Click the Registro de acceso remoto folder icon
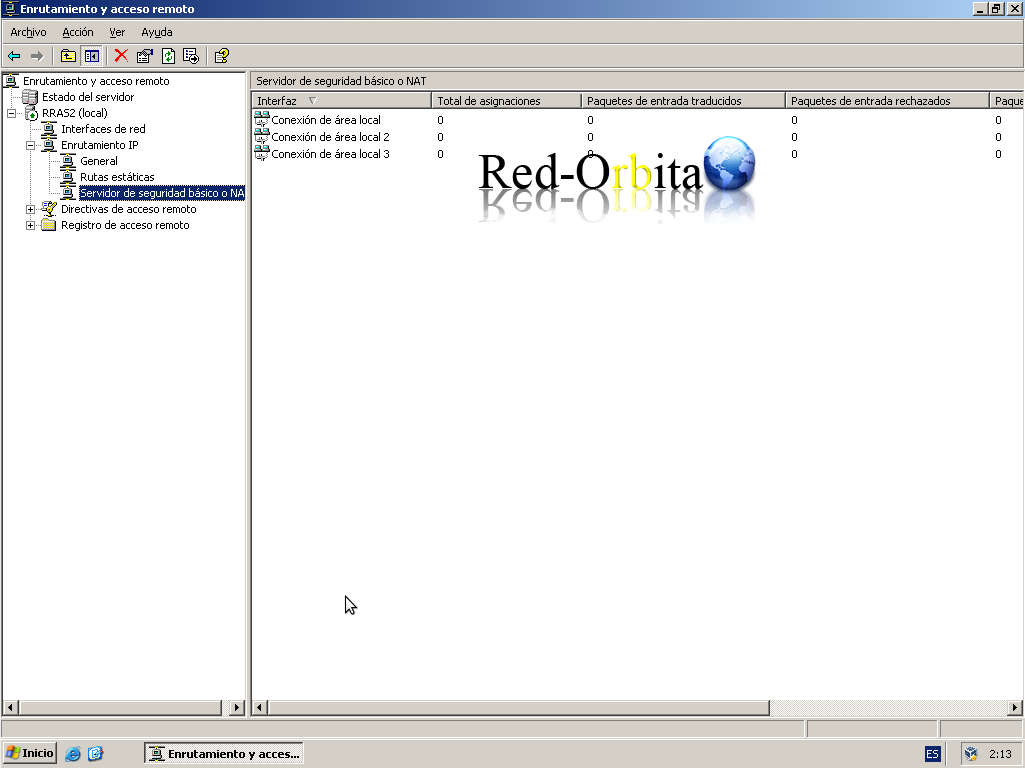Image resolution: width=1025 pixels, height=768 pixels. (49, 225)
